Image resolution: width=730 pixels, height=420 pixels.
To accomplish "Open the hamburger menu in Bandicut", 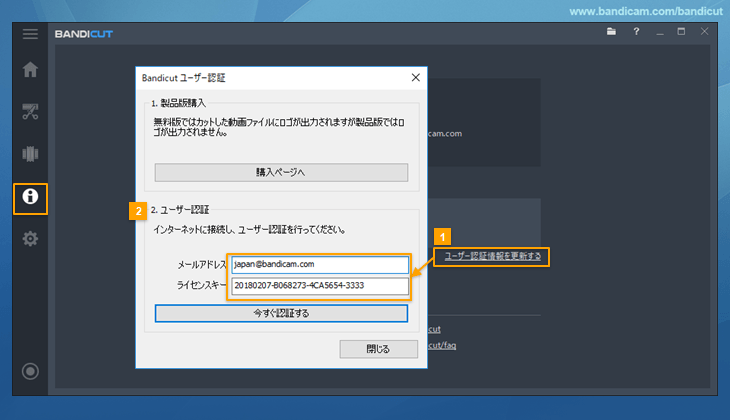I will point(30,34).
